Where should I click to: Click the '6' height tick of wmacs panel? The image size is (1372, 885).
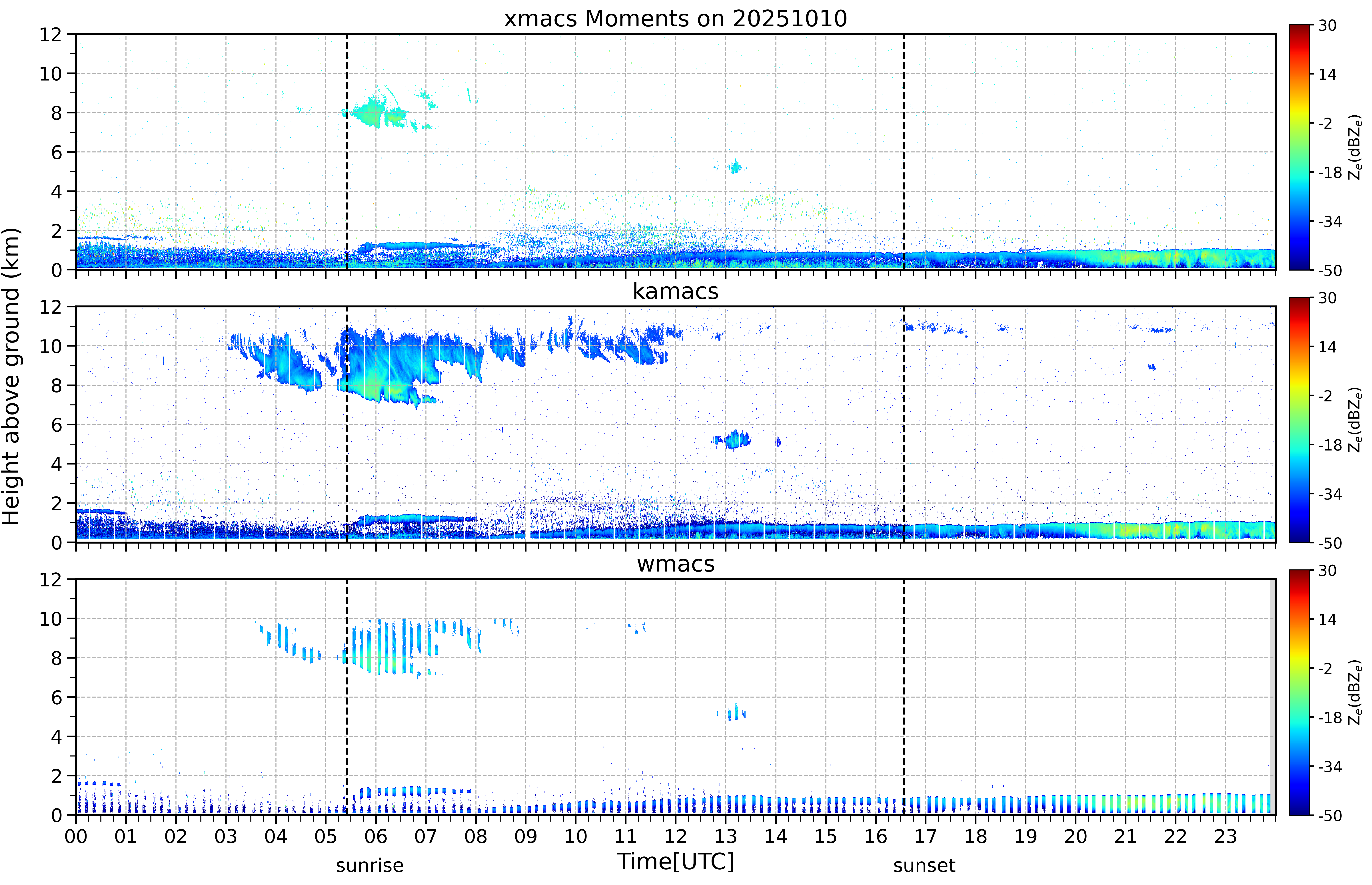[x=56, y=698]
